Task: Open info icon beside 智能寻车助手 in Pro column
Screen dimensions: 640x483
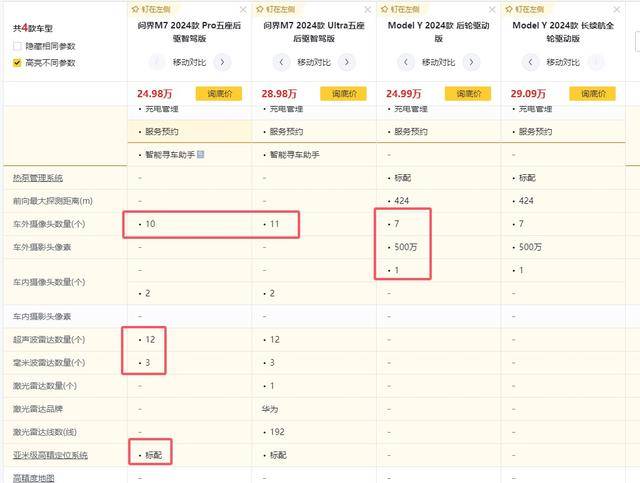Action: (200, 154)
